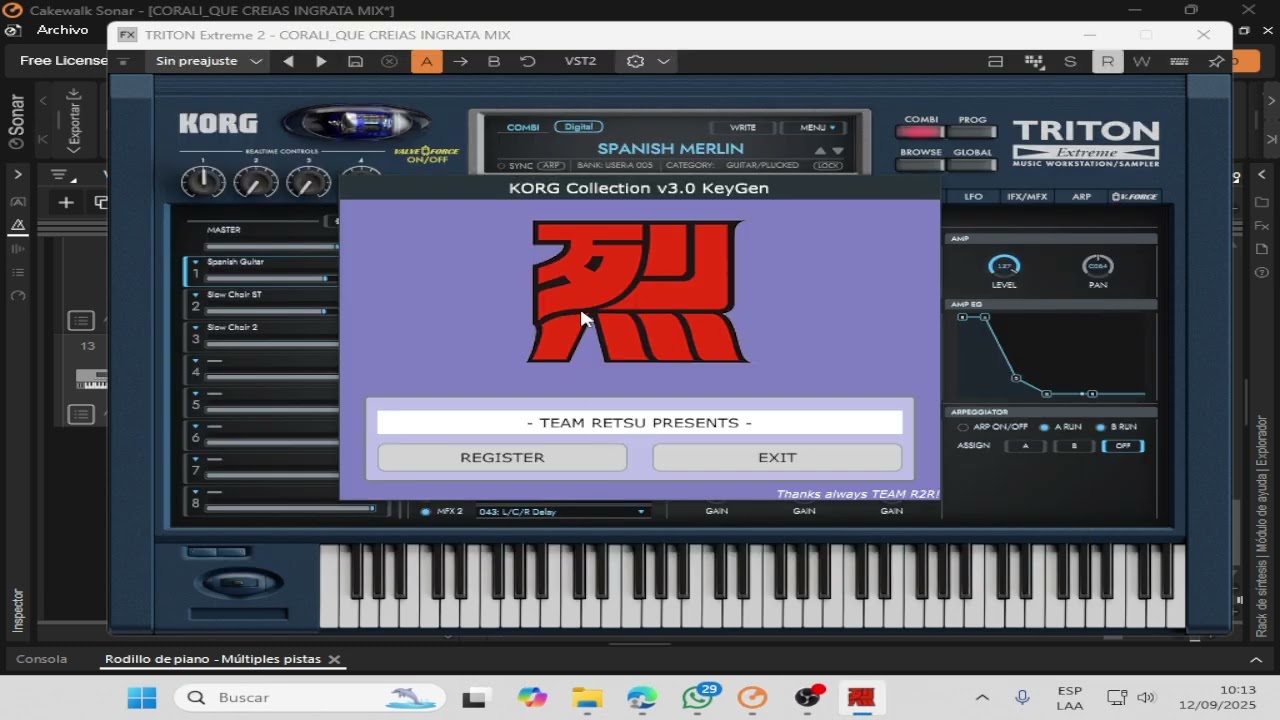1280x720 pixels.
Task: Assign arpeggiator A button
Action: [1025, 446]
